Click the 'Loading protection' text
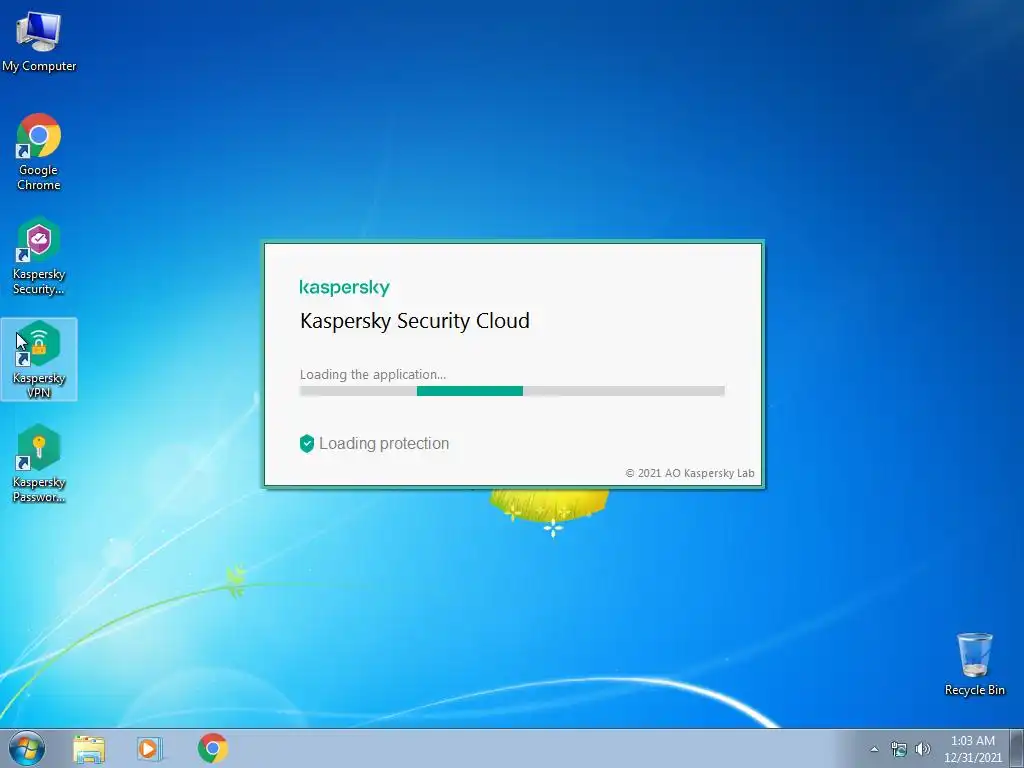Viewport: 1024px width, 768px height. pos(384,443)
